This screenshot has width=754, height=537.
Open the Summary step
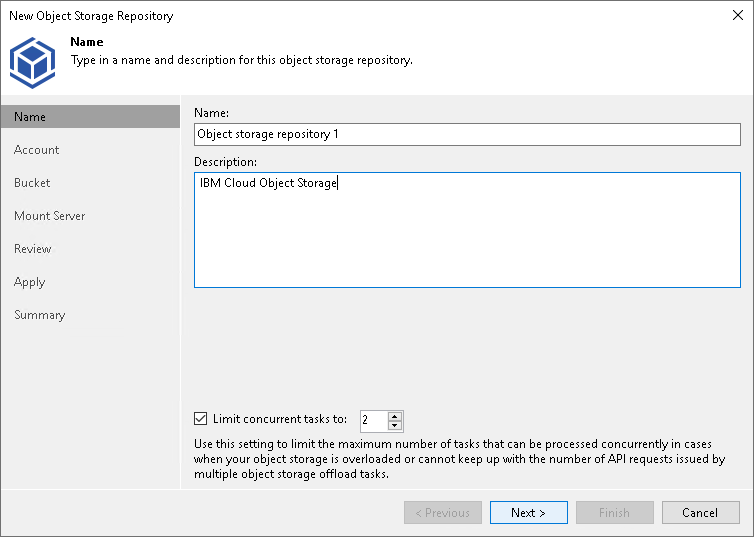[x=39, y=315]
